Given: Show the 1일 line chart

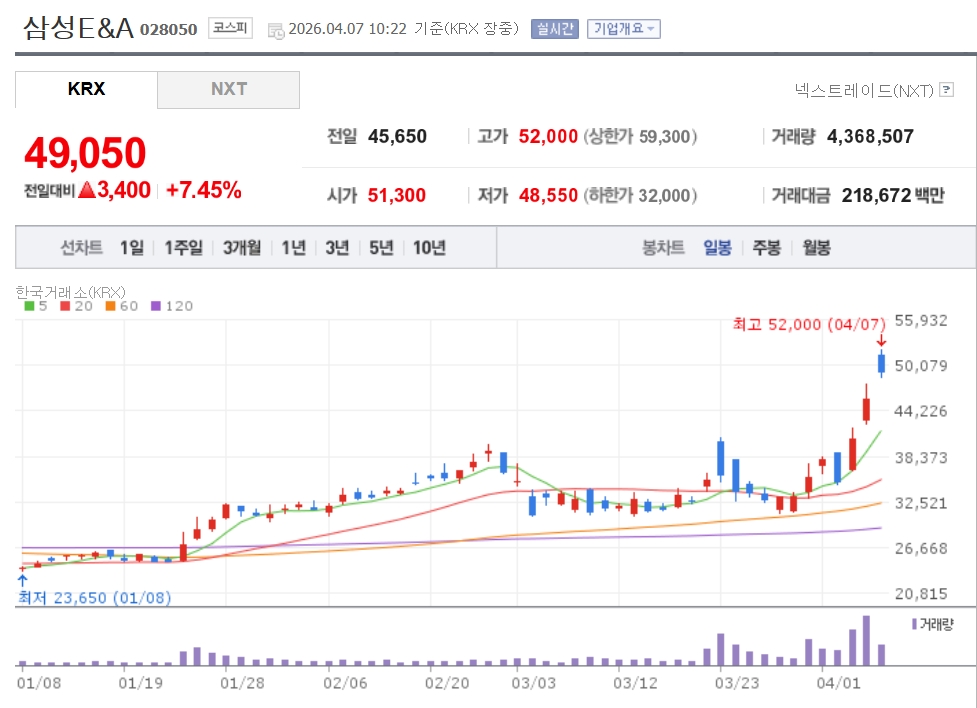Looking at the screenshot, I should coord(132,248).
